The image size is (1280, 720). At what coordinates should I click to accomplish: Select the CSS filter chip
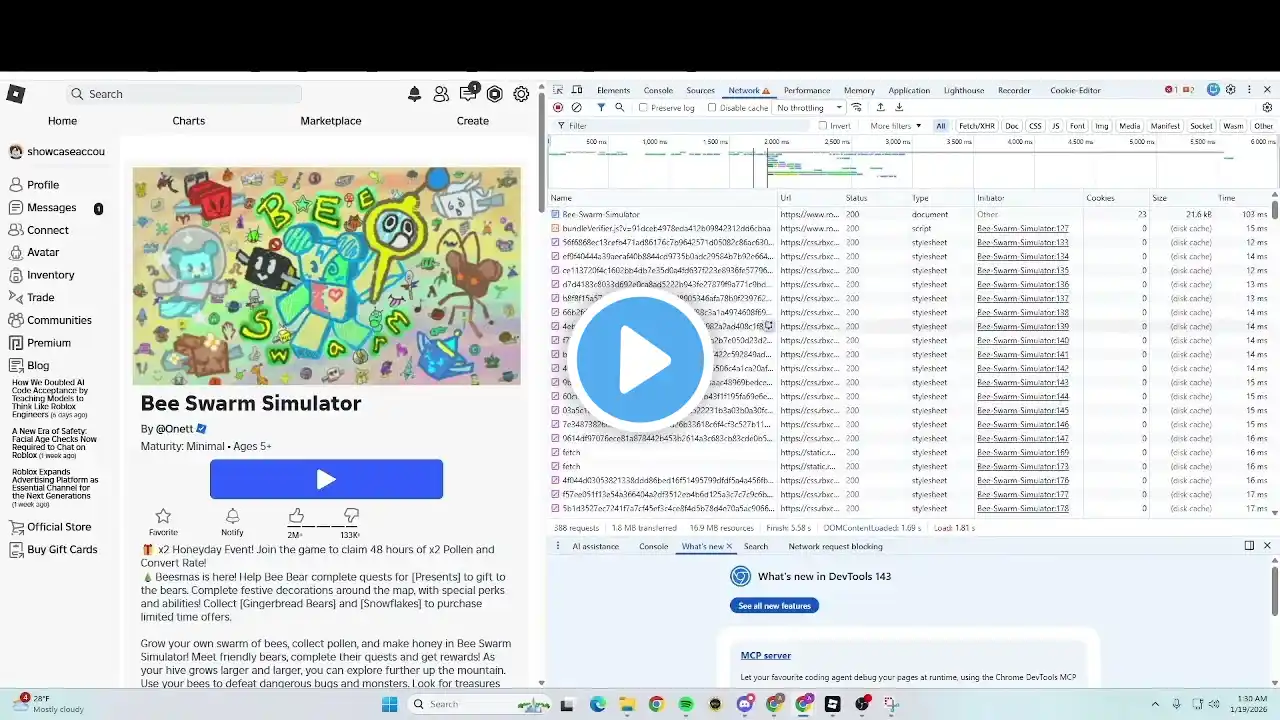click(x=1035, y=126)
